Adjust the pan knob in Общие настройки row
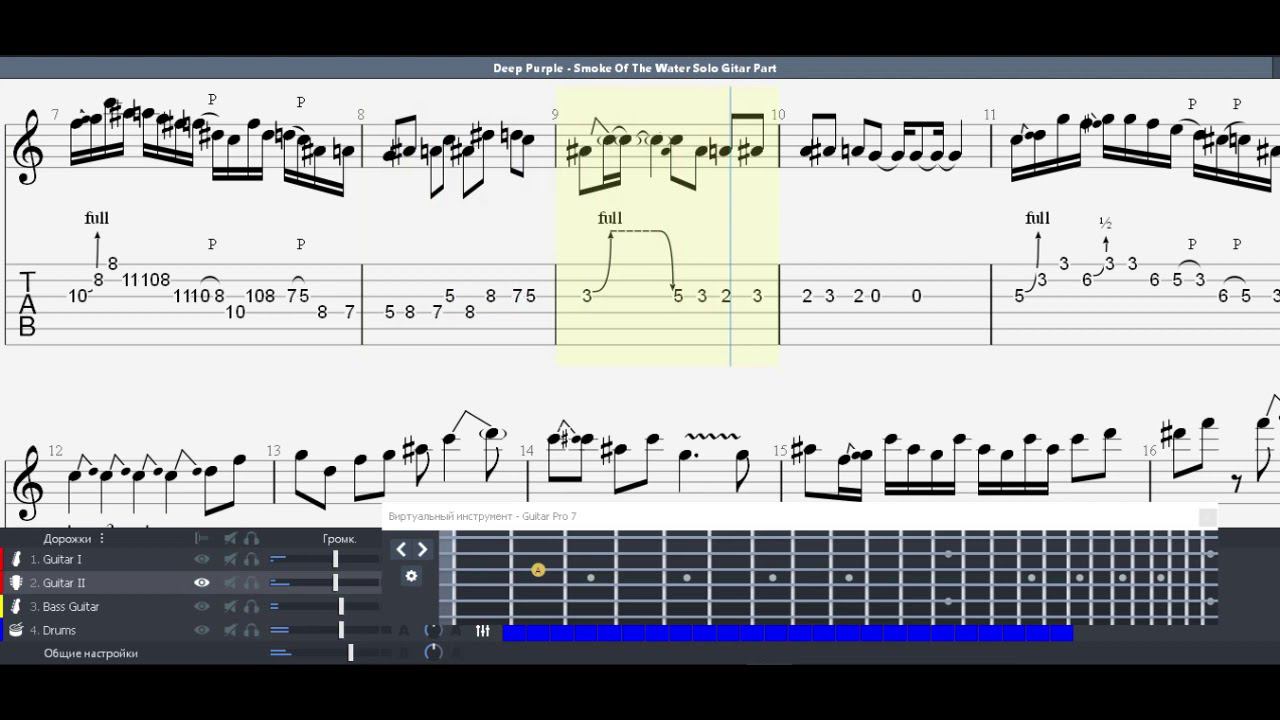 point(433,652)
